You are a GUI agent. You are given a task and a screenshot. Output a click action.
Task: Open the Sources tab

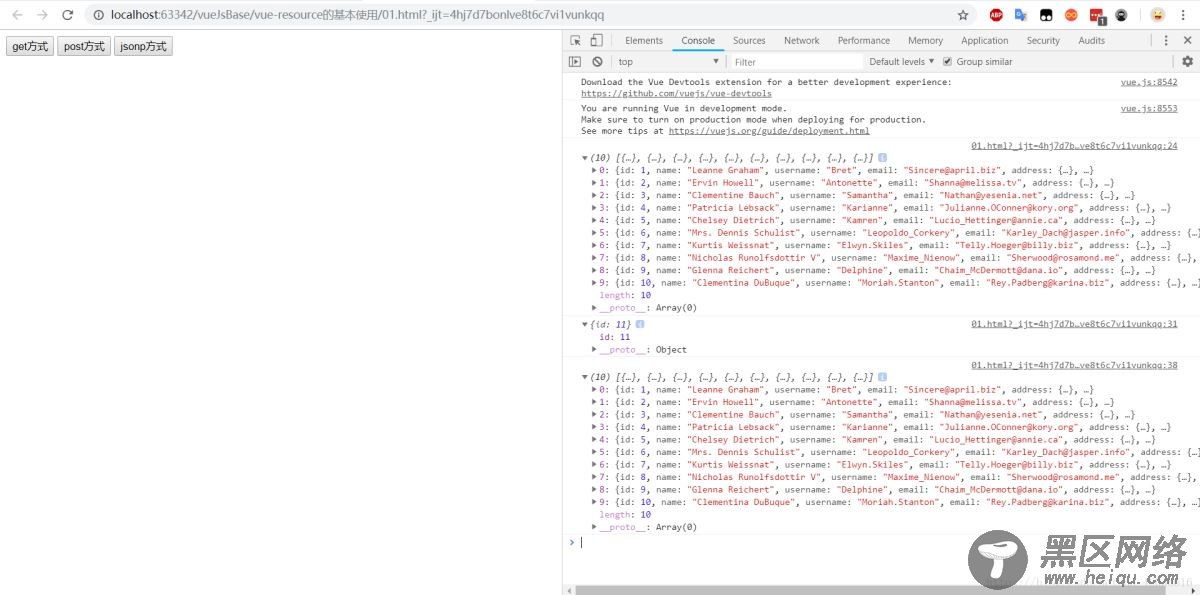click(x=749, y=40)
